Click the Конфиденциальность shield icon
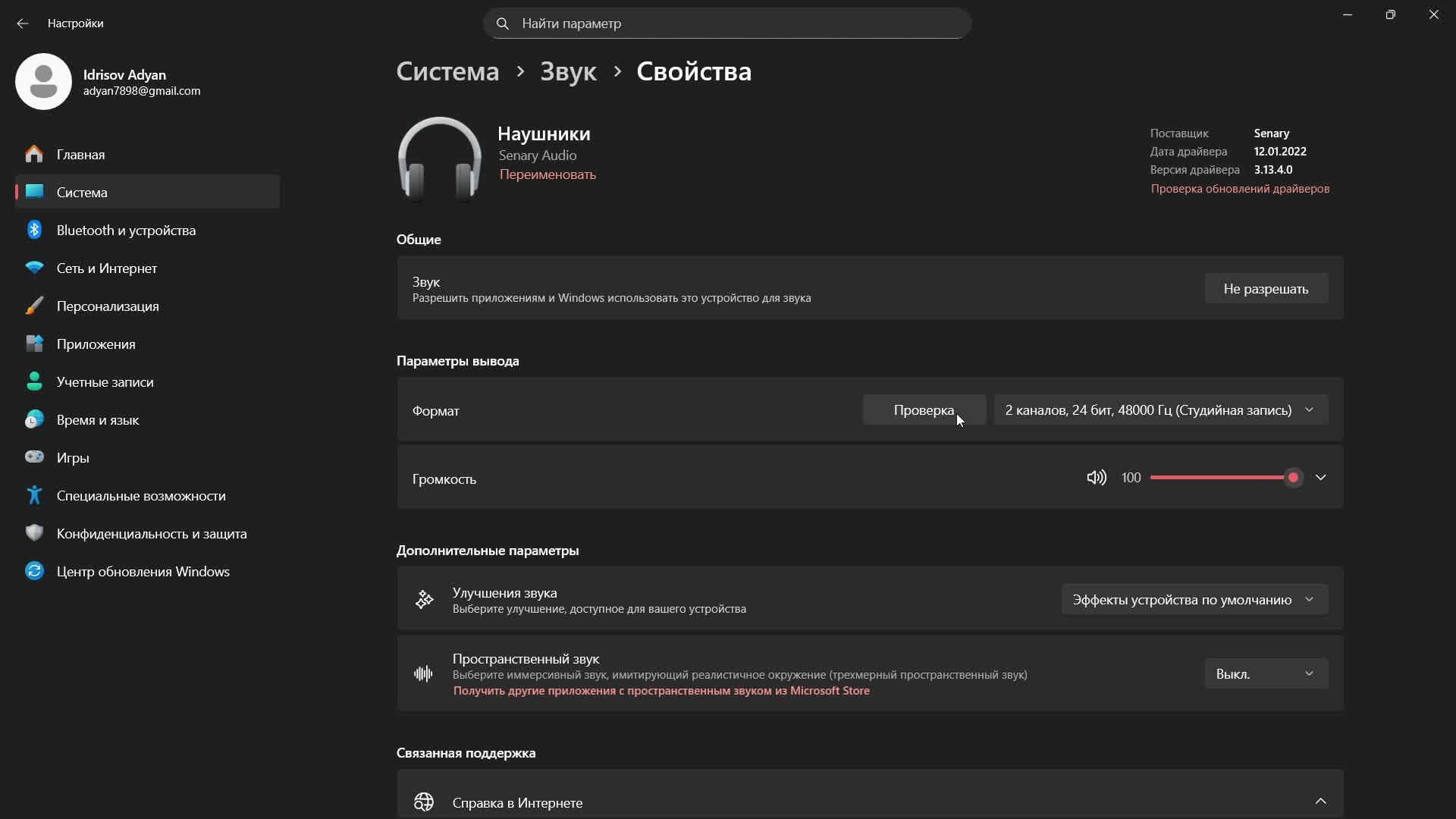Screen dimensions: 1456x819 pos(34,533)
